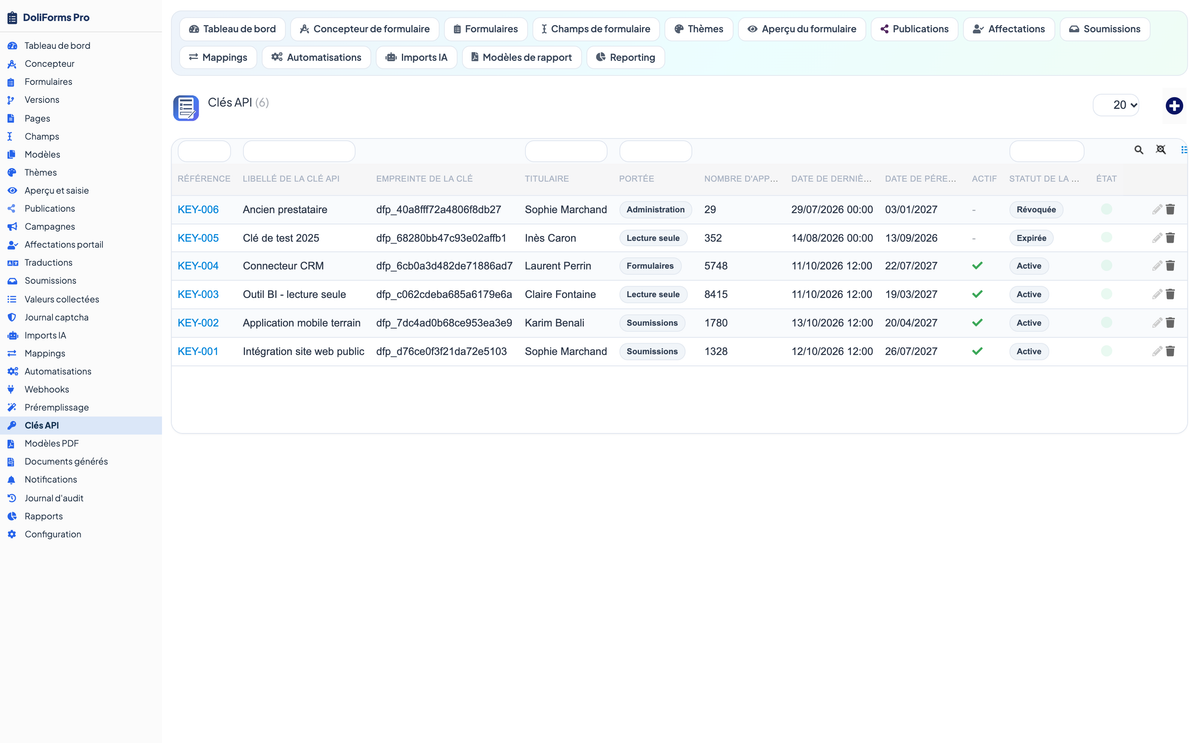Open the rows-per-page dropdown showing 20
1200x743 pixels.
coord(1117,105)
